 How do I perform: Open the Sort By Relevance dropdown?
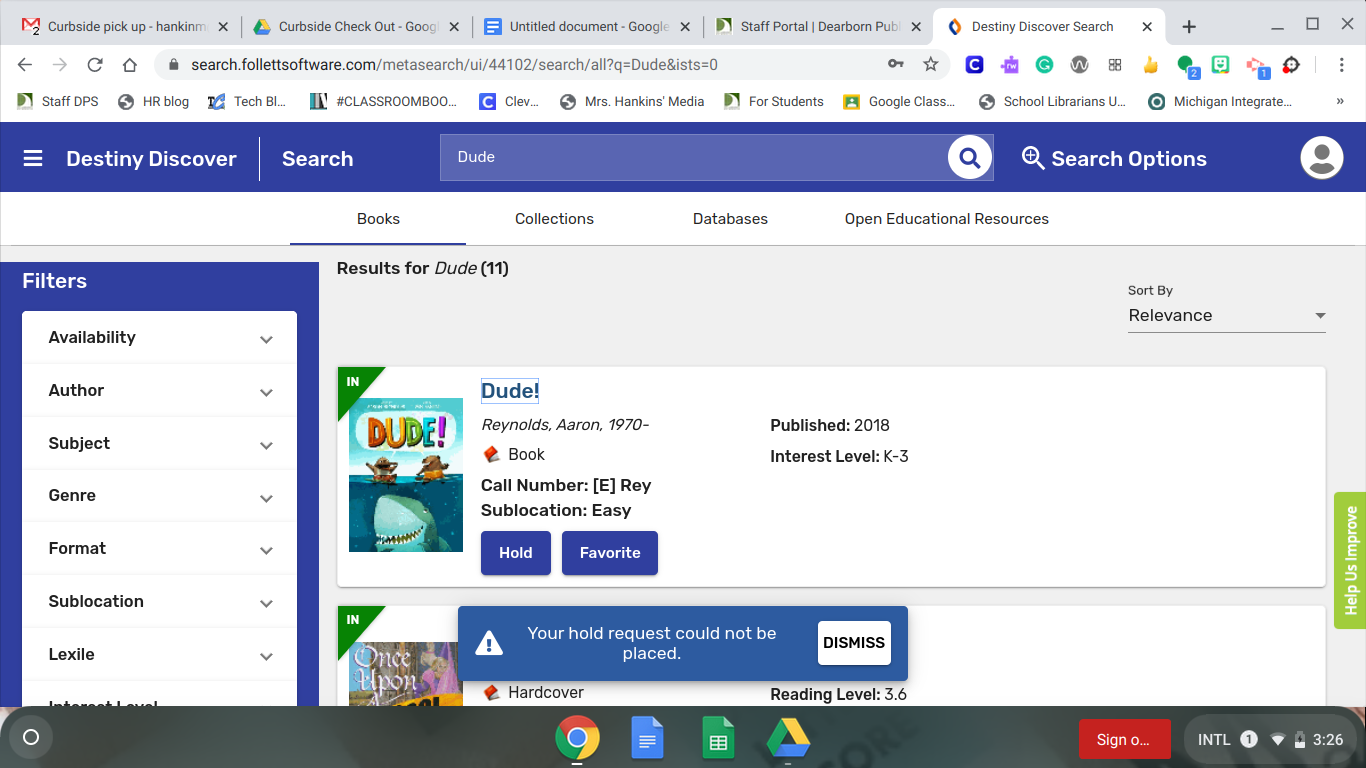pyautogui.click(x=1226, y=315)
